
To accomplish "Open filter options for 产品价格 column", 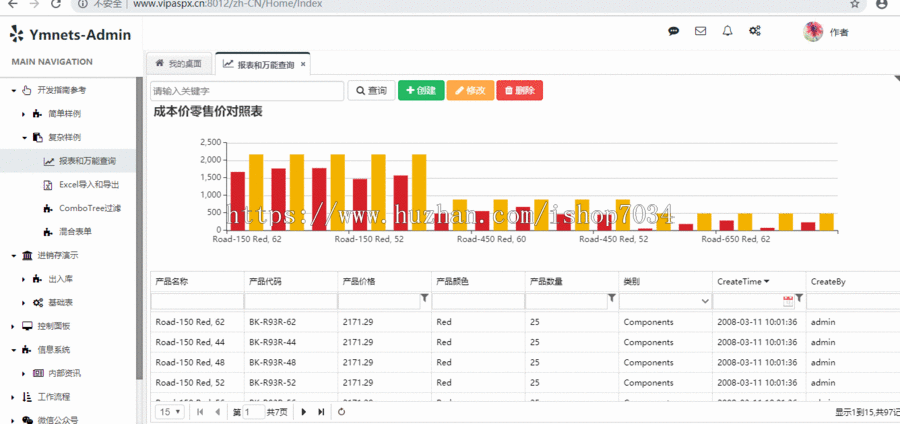I will [x=424, y=298].
